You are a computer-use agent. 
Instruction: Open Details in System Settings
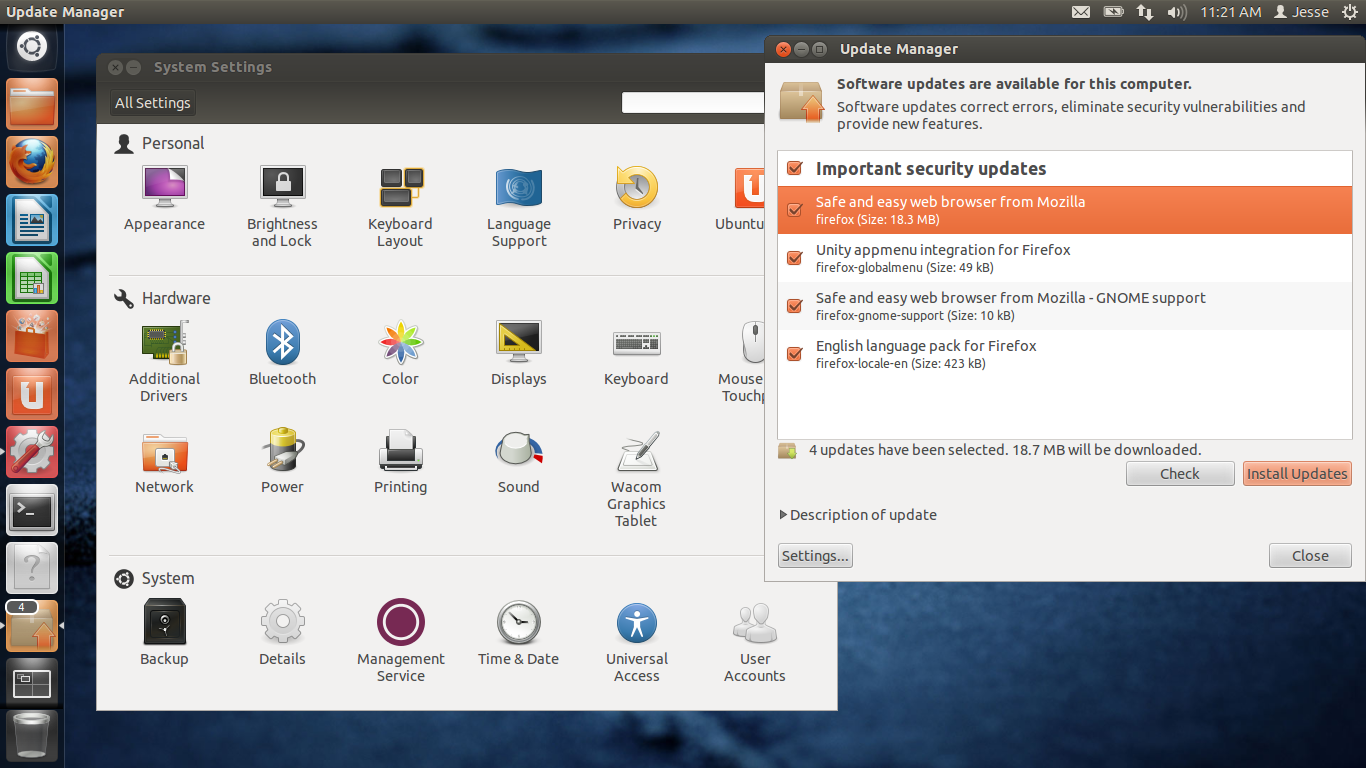[282, 633]
